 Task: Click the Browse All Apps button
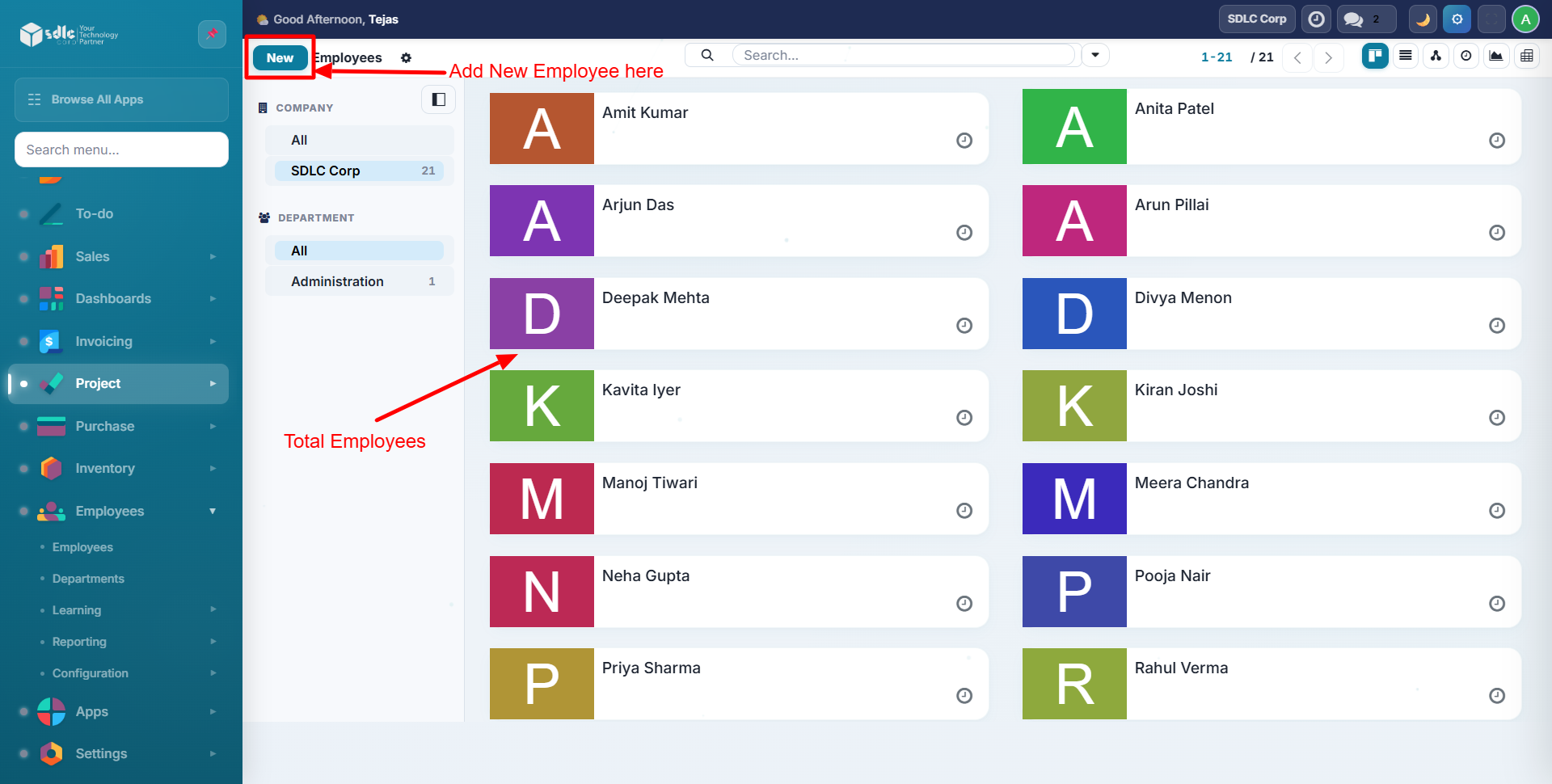tap(121, 99)
